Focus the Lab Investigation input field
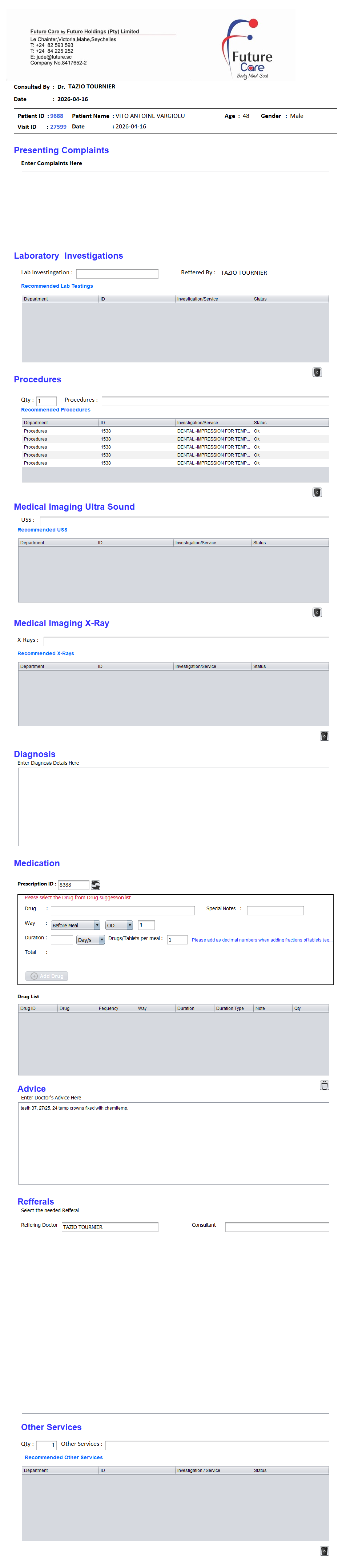This screenshot has height=1568, width=338. (x=117, y=273)
